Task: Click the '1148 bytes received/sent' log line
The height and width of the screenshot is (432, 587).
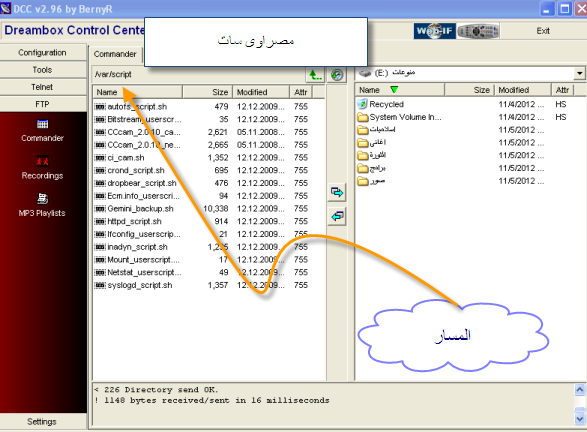Action: [212, 401]
